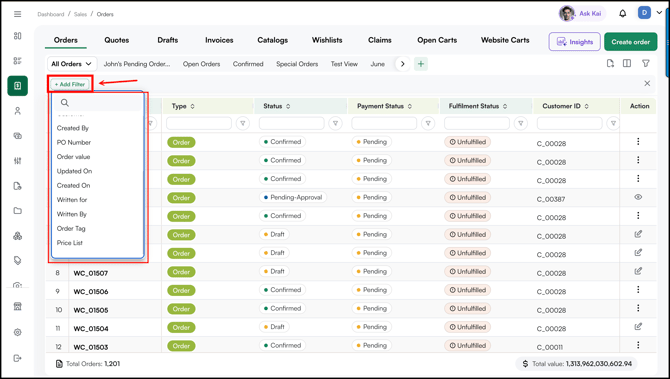
Task: Click the notification bell icon
Action: point(623,14)
